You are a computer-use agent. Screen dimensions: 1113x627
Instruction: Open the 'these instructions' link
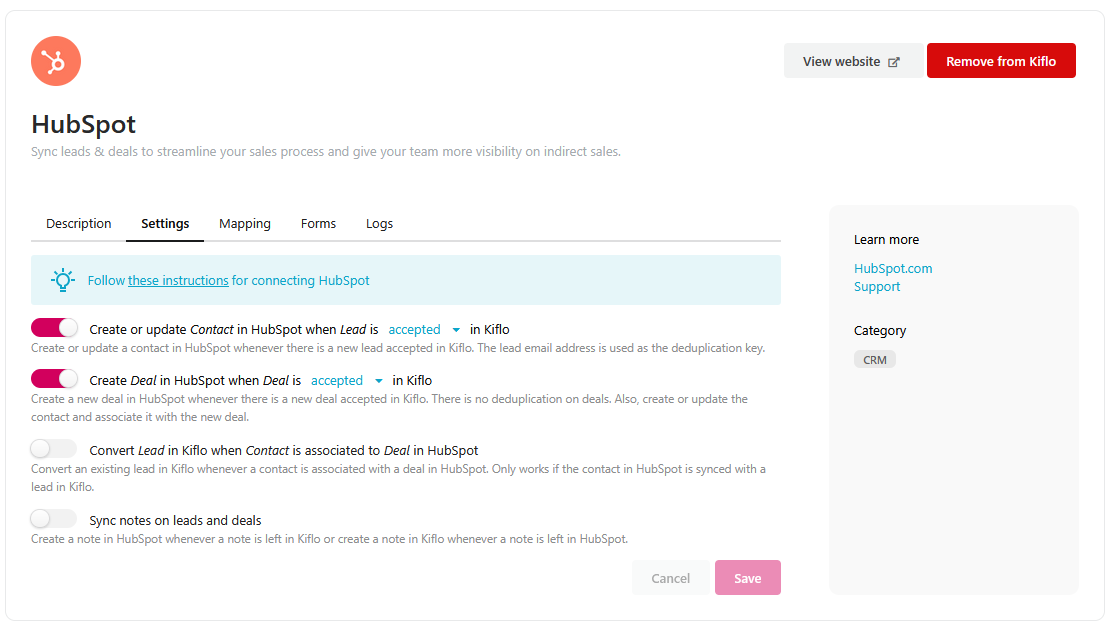pos(178,280)
